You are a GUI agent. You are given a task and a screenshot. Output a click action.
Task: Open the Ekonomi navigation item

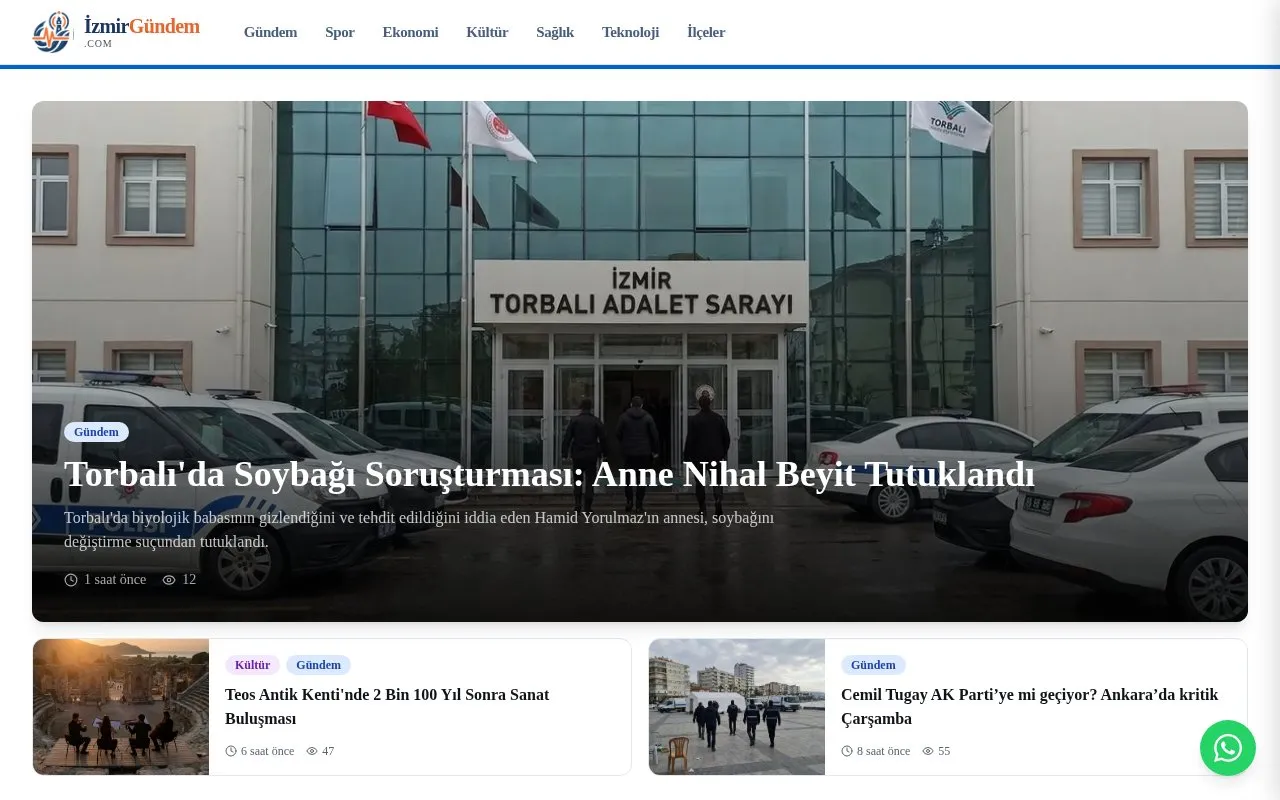pos(410,32)
